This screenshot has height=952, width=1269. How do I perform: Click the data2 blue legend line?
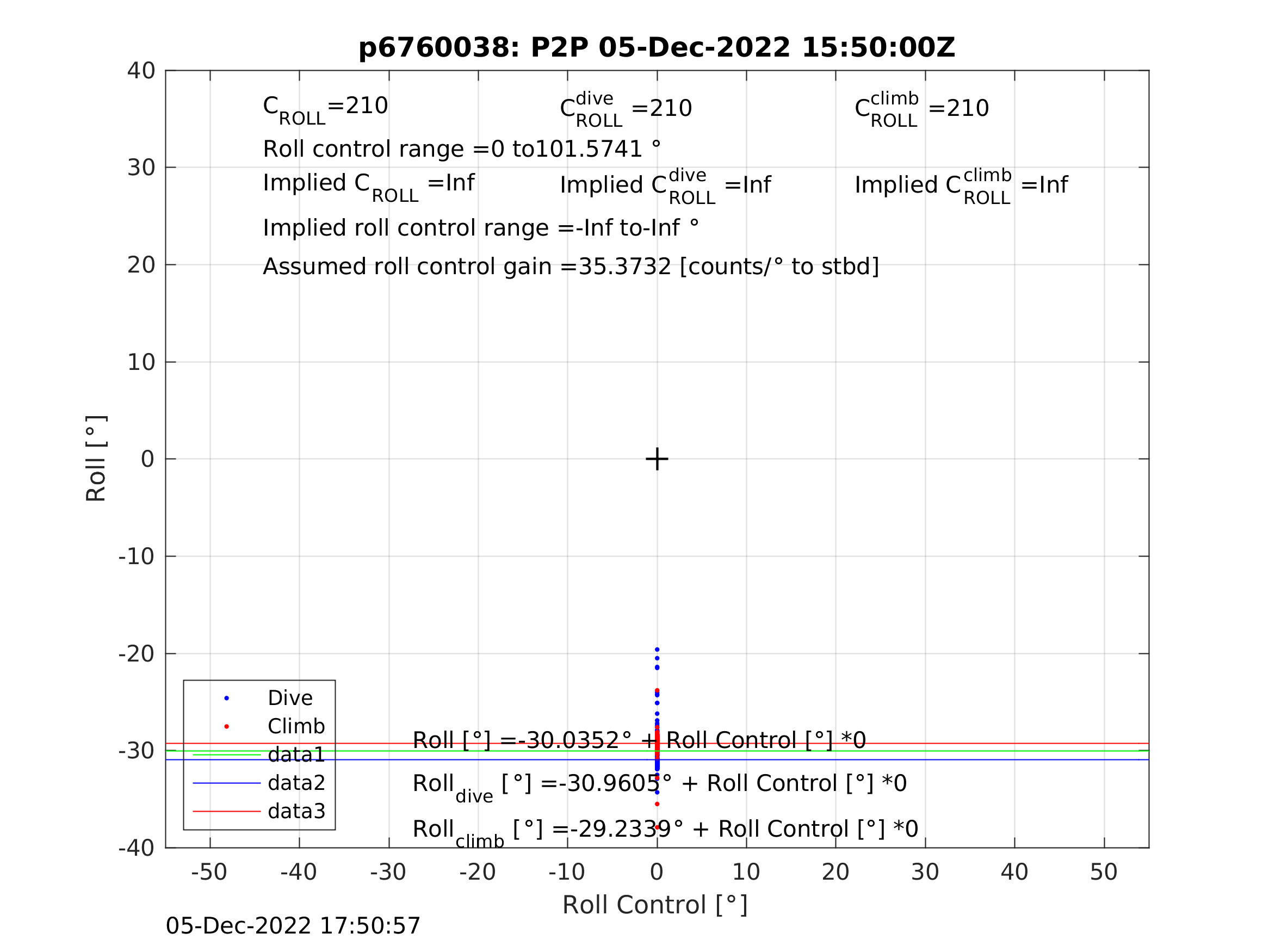click(227, 783)
